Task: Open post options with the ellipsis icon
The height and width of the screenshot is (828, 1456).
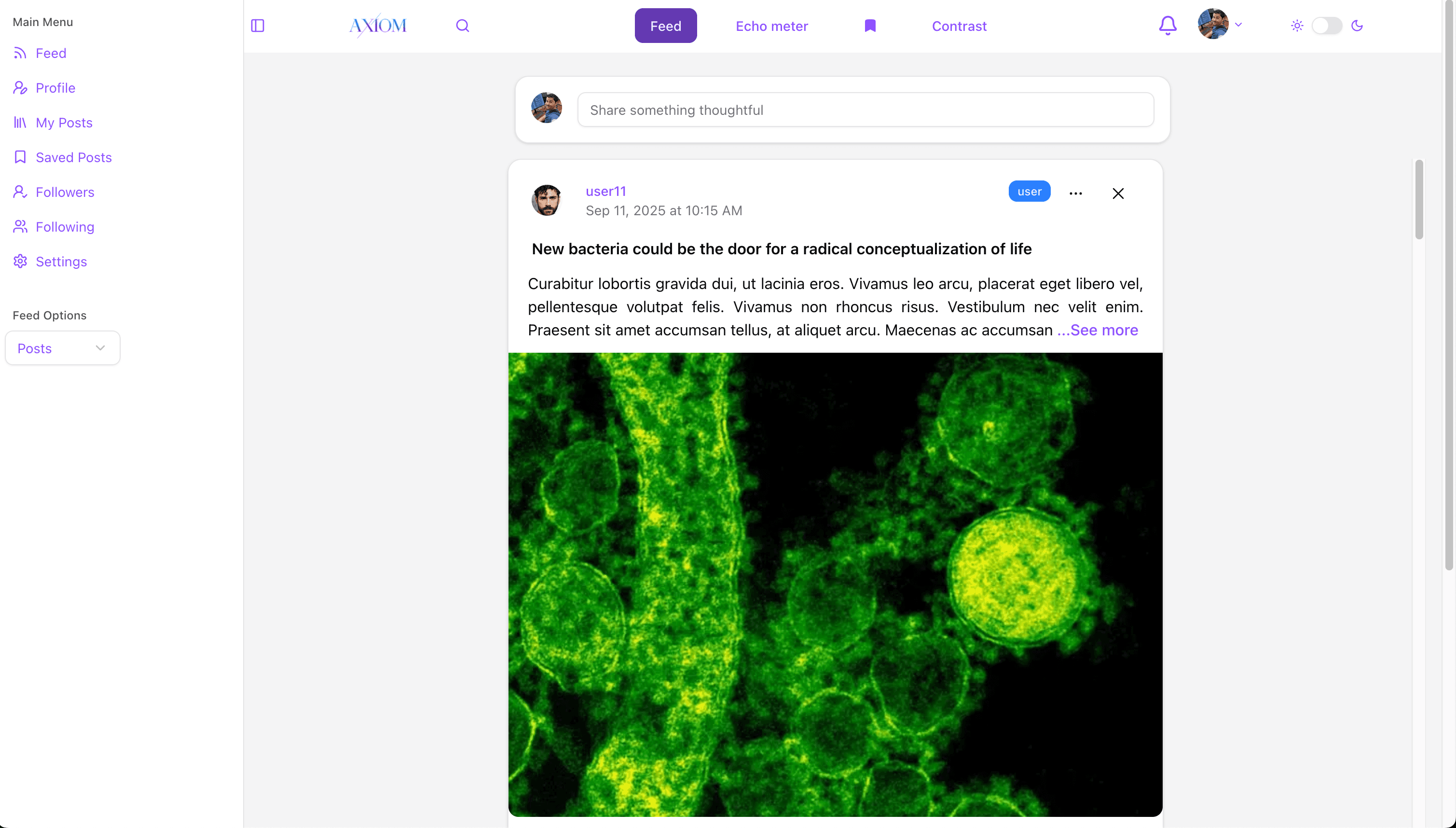Action: pos(1076,193)
